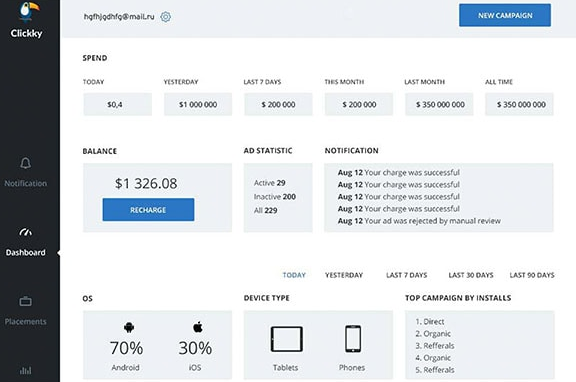Select the Phones device icon
The height and width of the screenshot is (382, 576).
(x=353, y=339)
